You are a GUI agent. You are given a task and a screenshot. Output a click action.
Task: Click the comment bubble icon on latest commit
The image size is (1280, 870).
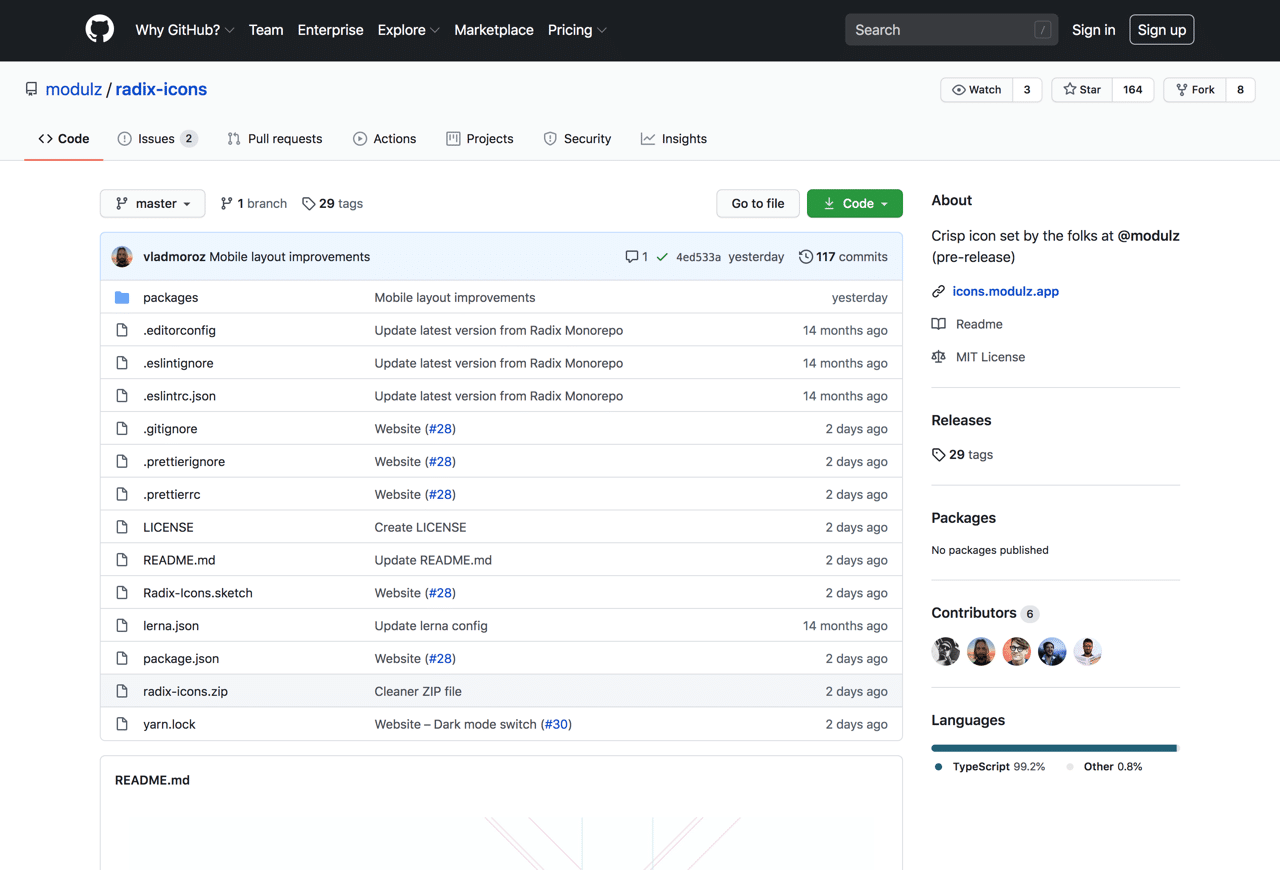tap(631, 257)
